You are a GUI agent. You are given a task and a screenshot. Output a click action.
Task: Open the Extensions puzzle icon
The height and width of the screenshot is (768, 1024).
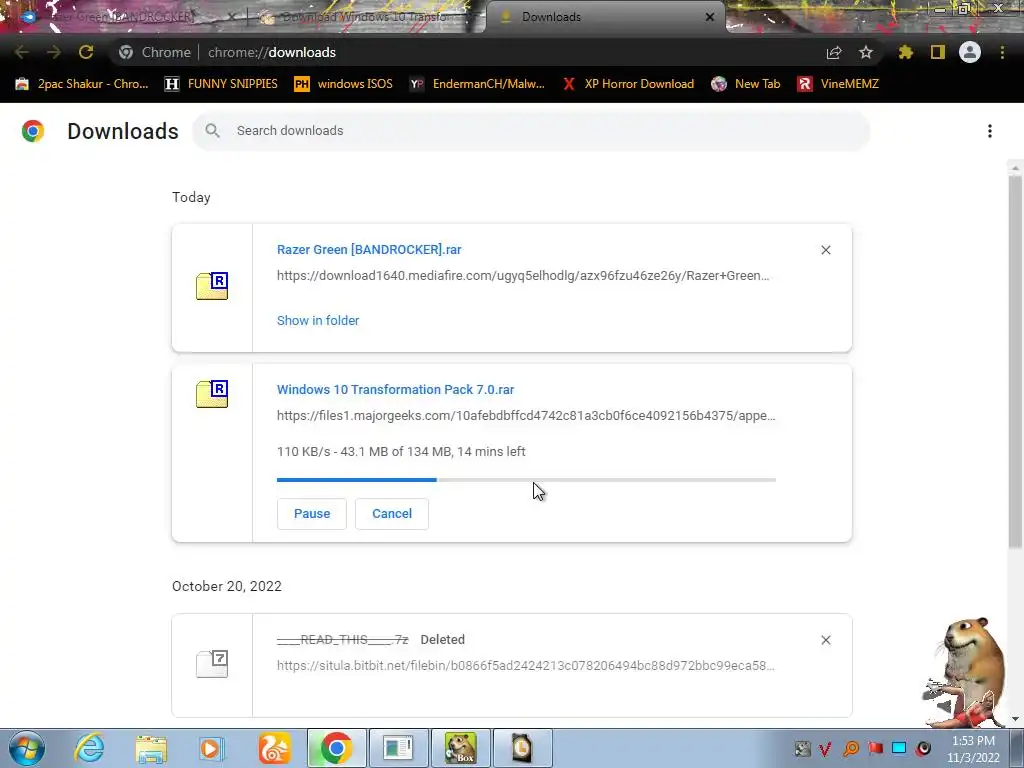click(x=906, y=52)
